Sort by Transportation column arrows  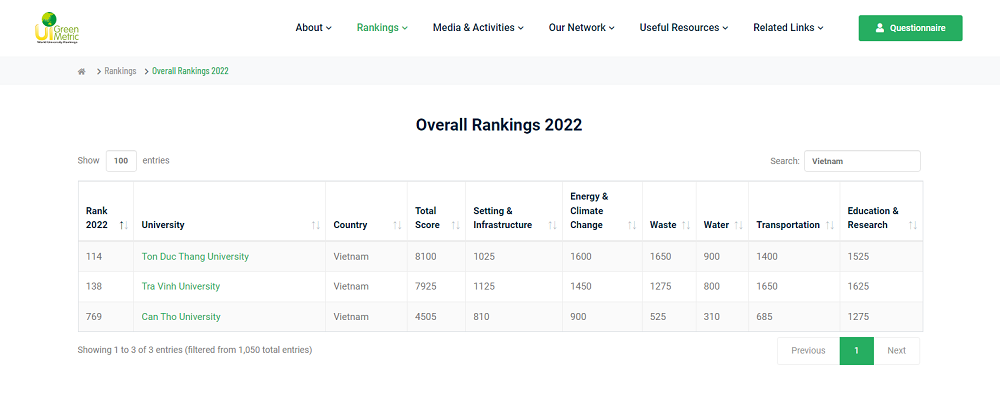pos(830,225)
